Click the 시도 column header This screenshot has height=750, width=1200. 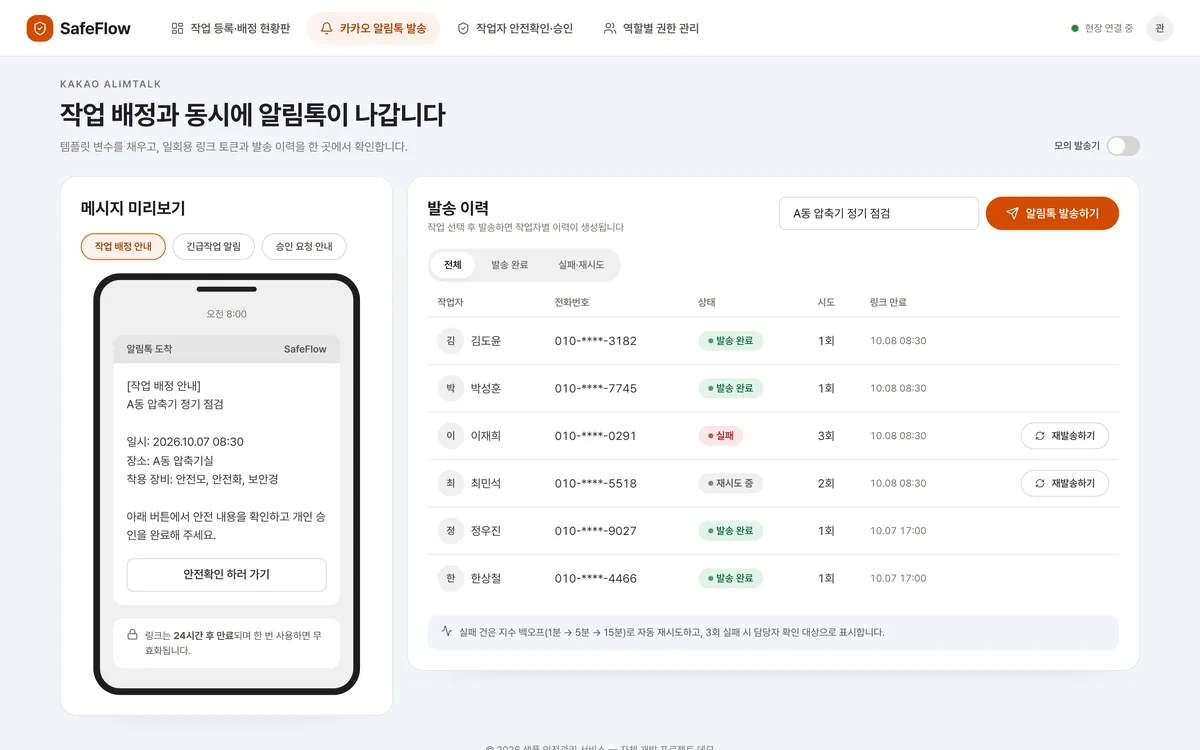pos(826,302)
